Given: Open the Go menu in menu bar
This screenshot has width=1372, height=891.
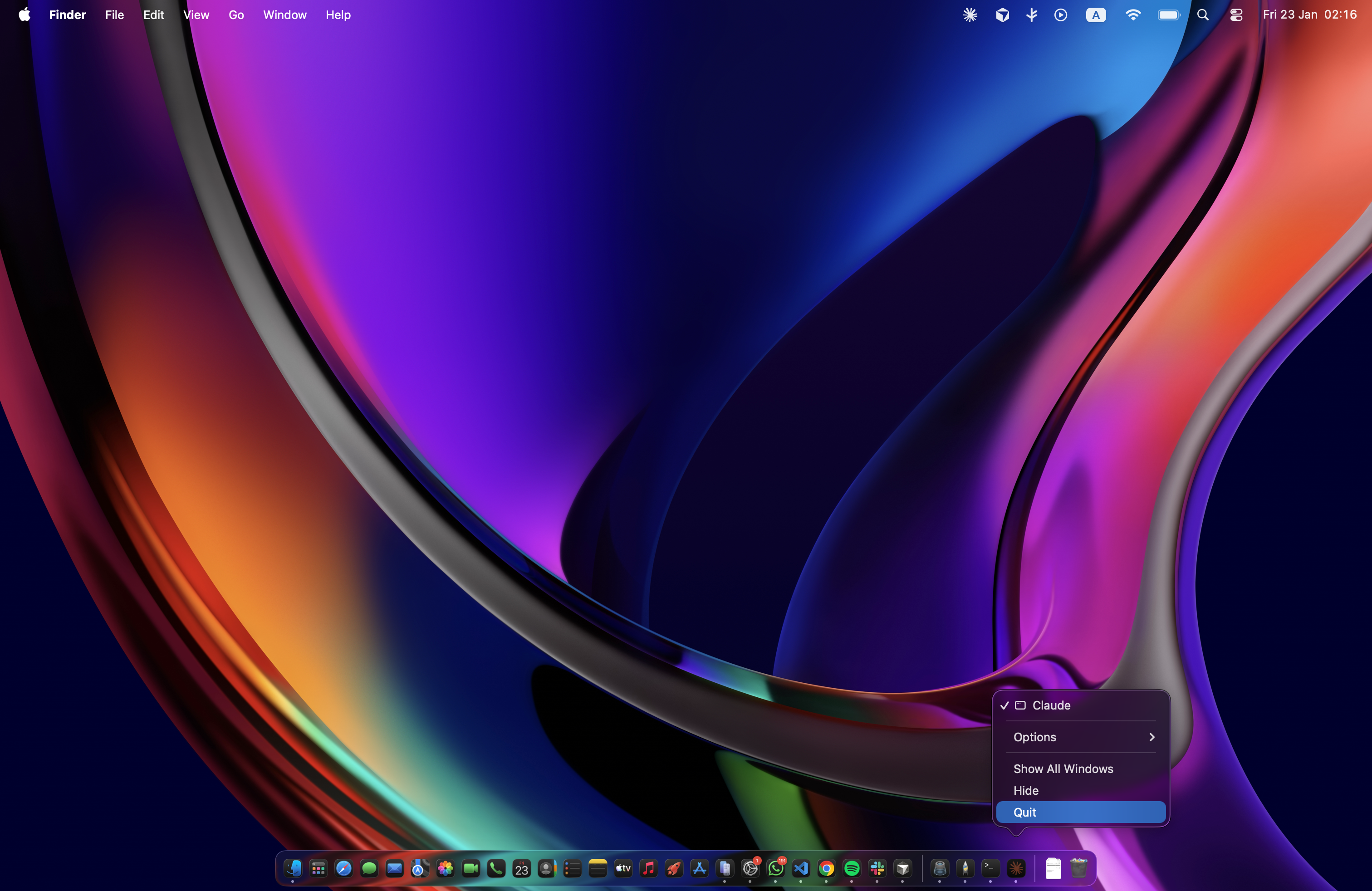Looking at the screenshot, I should pos(236,15).
